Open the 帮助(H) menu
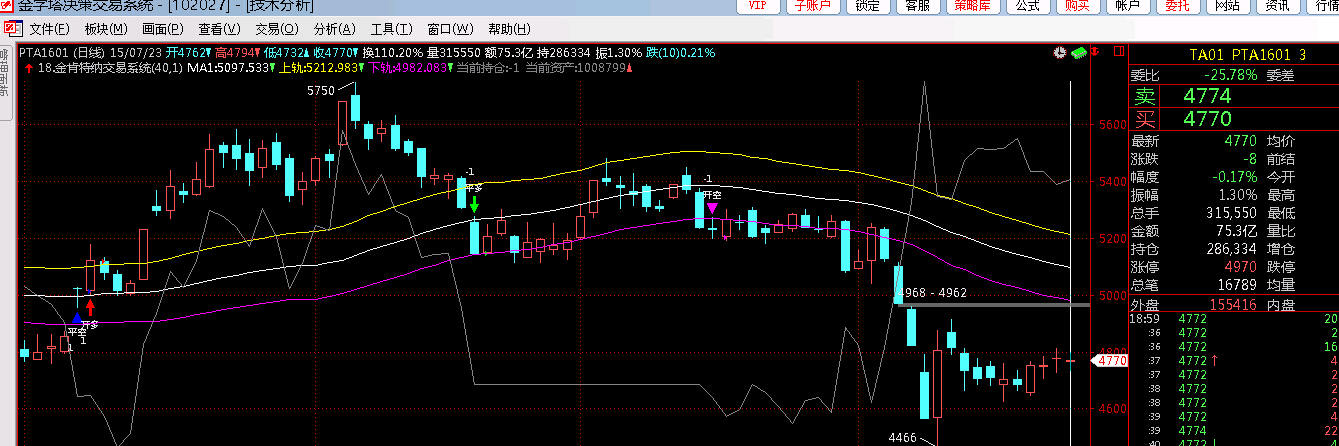This screenshot has width=1339, height=446. click(x=510, y=29)
